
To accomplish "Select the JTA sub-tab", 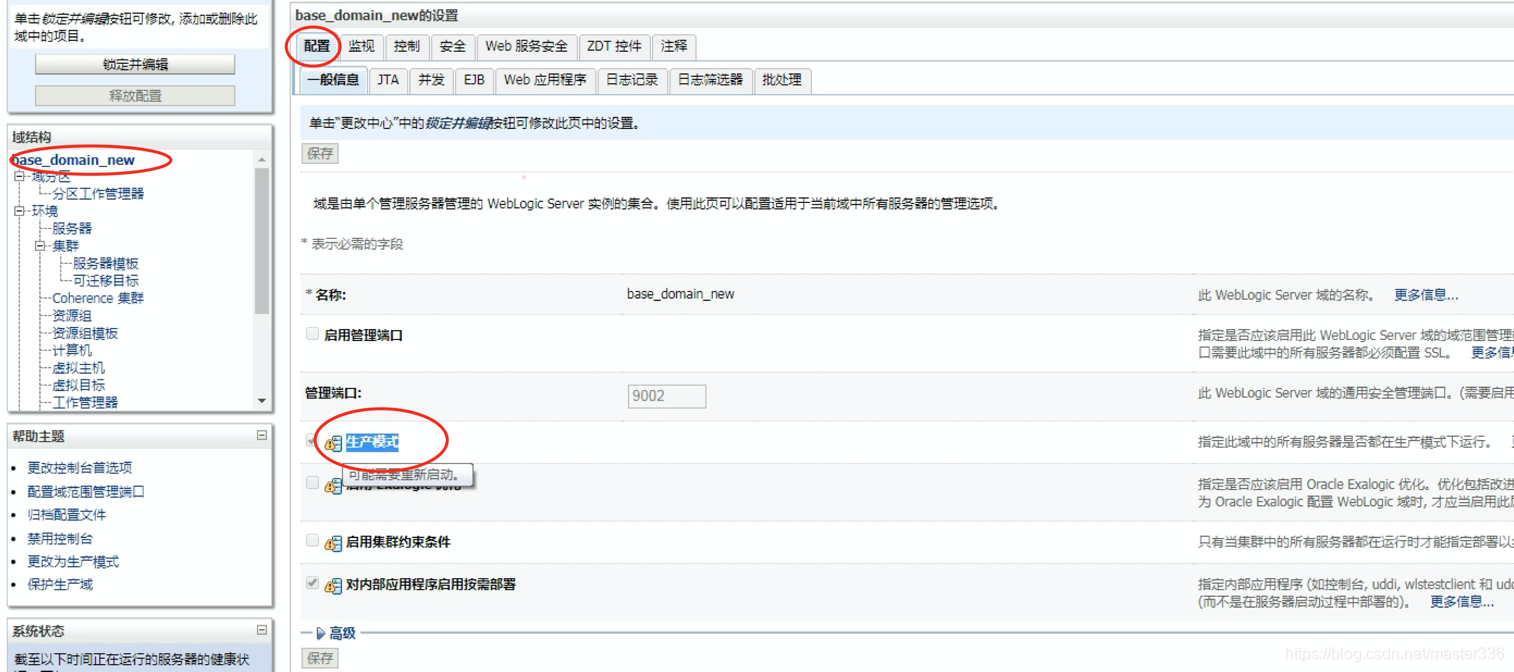I will [388, 80].
